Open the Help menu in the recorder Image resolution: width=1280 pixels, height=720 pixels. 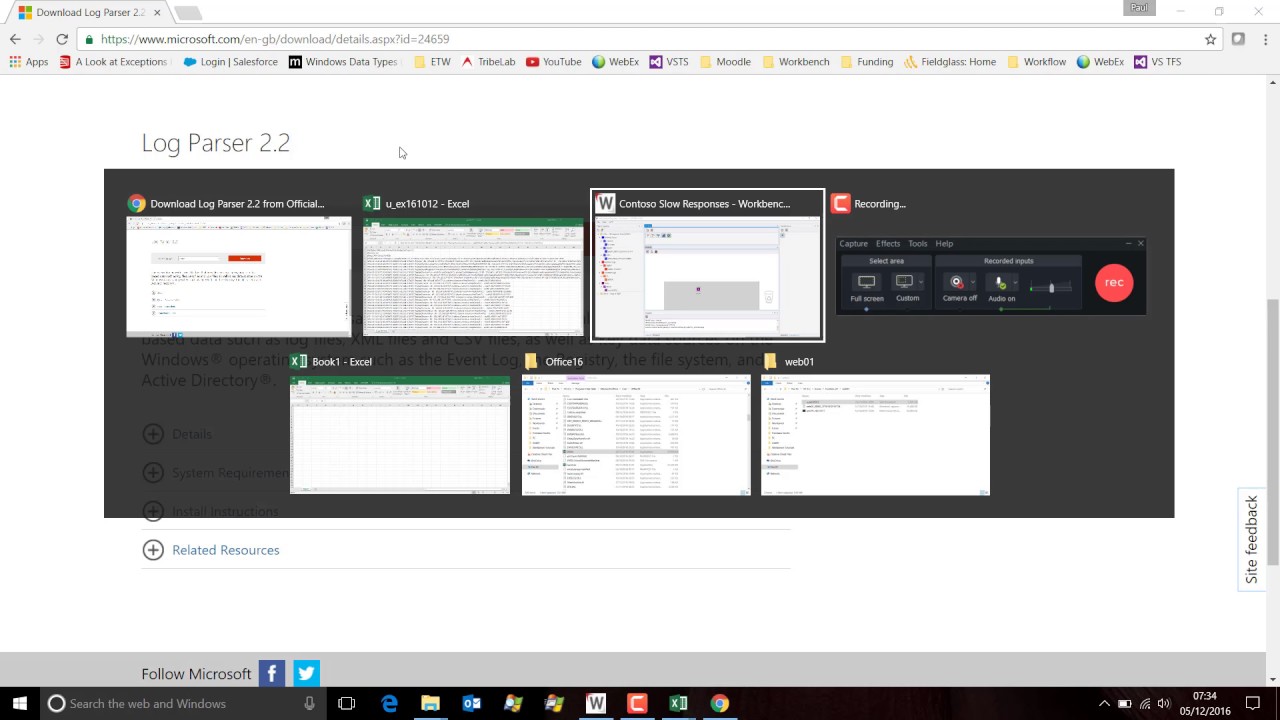coord(944,243)
